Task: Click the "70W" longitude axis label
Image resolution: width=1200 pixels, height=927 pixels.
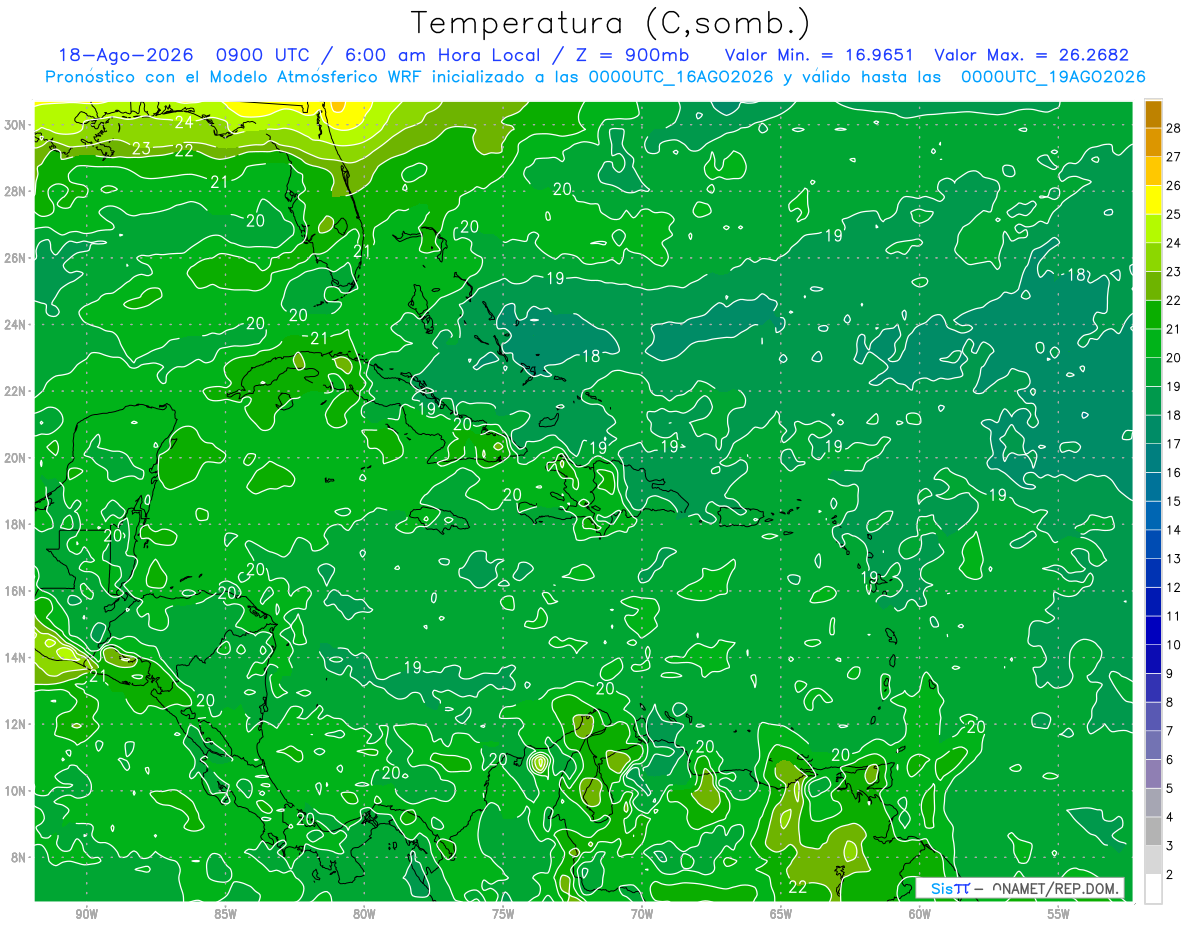Action: (642, 913)
